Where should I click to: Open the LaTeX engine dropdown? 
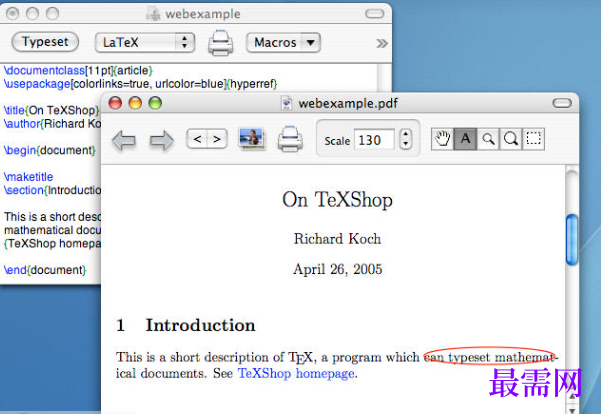point(145,42)
